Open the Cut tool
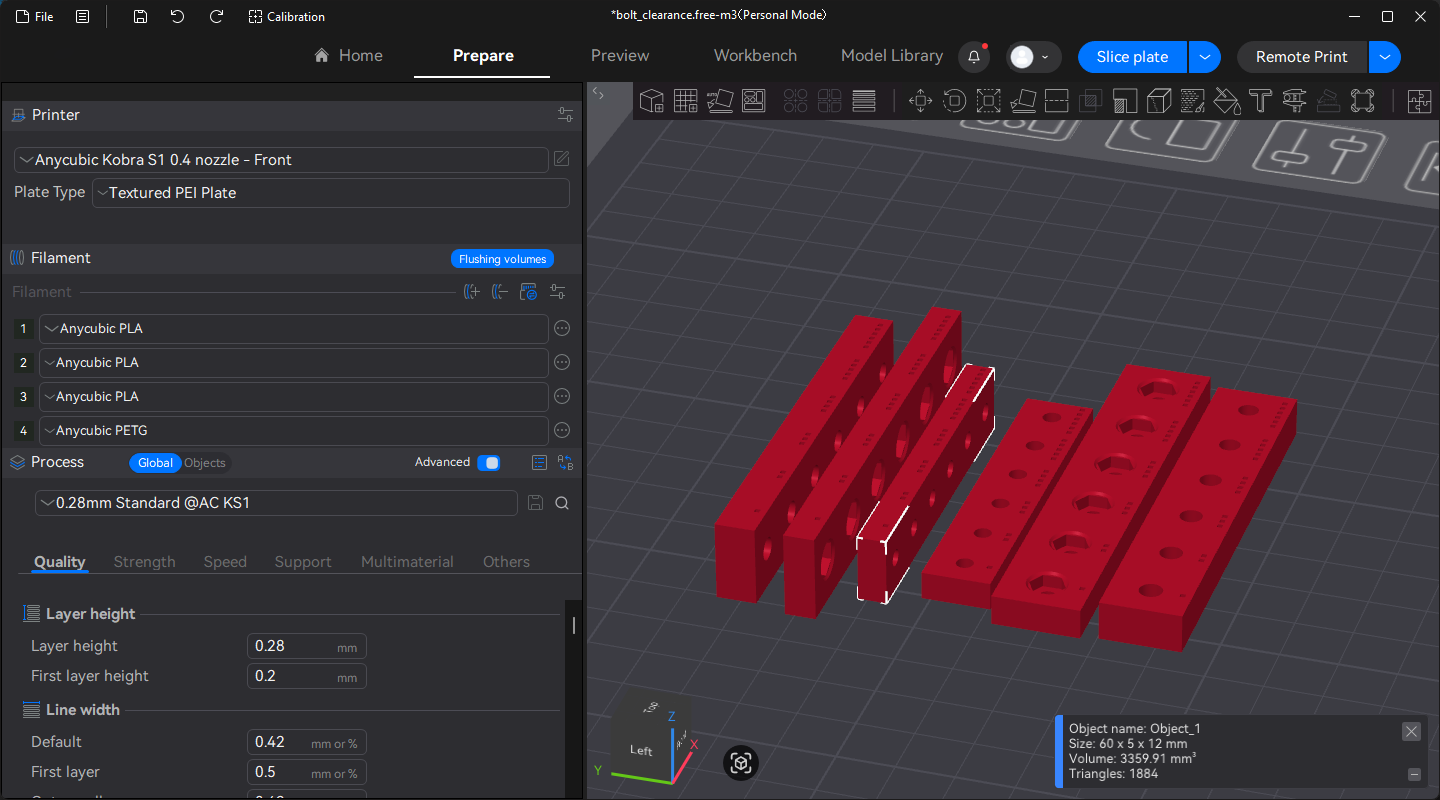The height and width of the screenshot is (800, 1440). (1056, 100)
